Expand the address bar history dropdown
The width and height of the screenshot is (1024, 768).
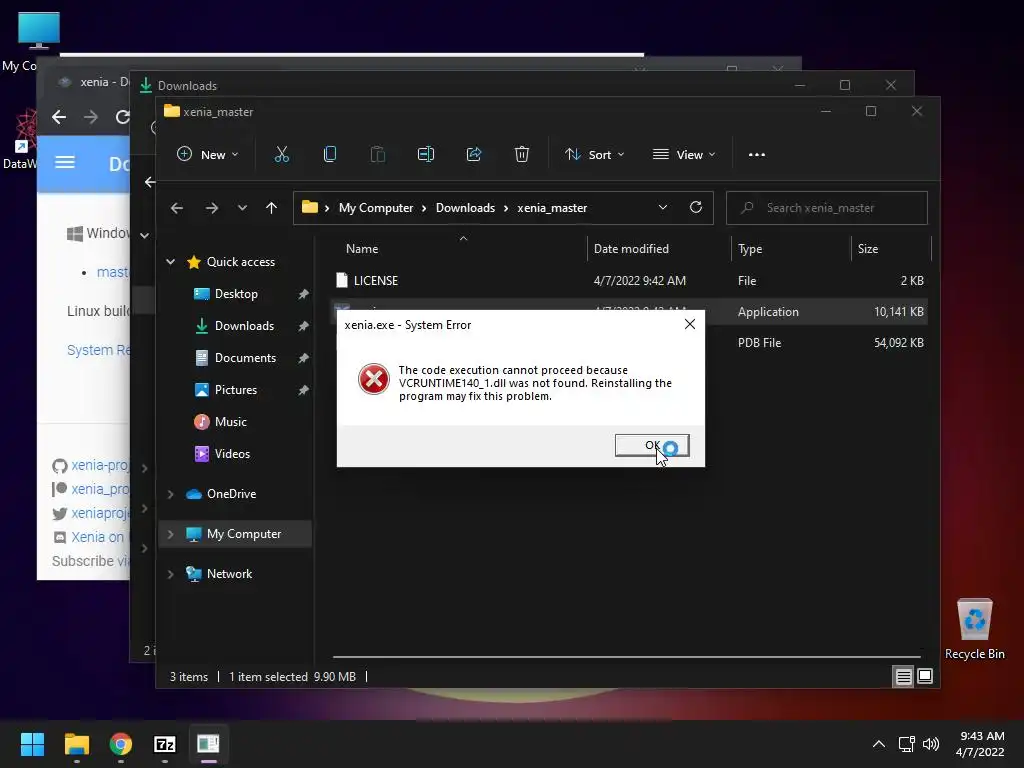(x=663, y=207)
